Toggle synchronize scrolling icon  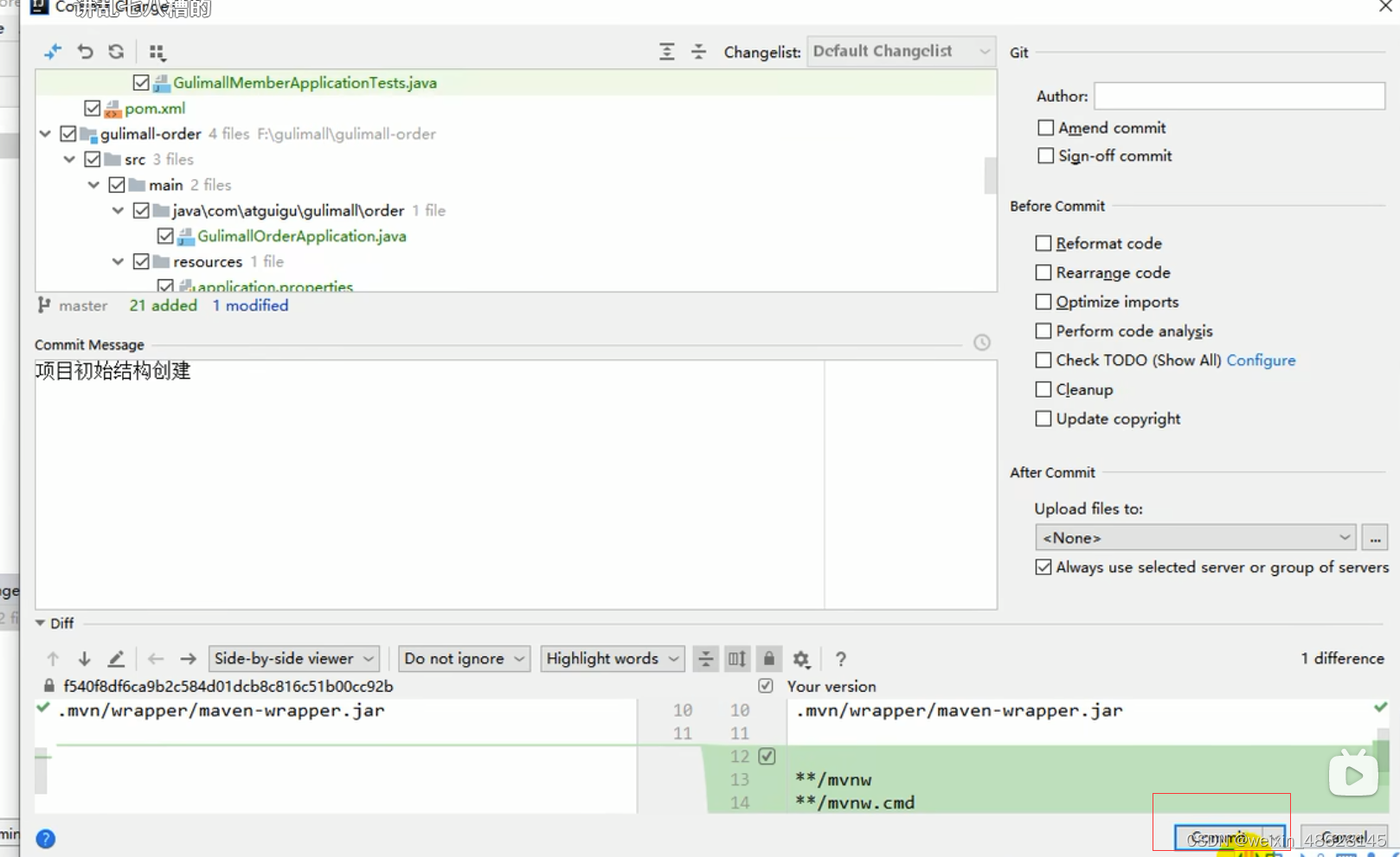coord(737,659)
